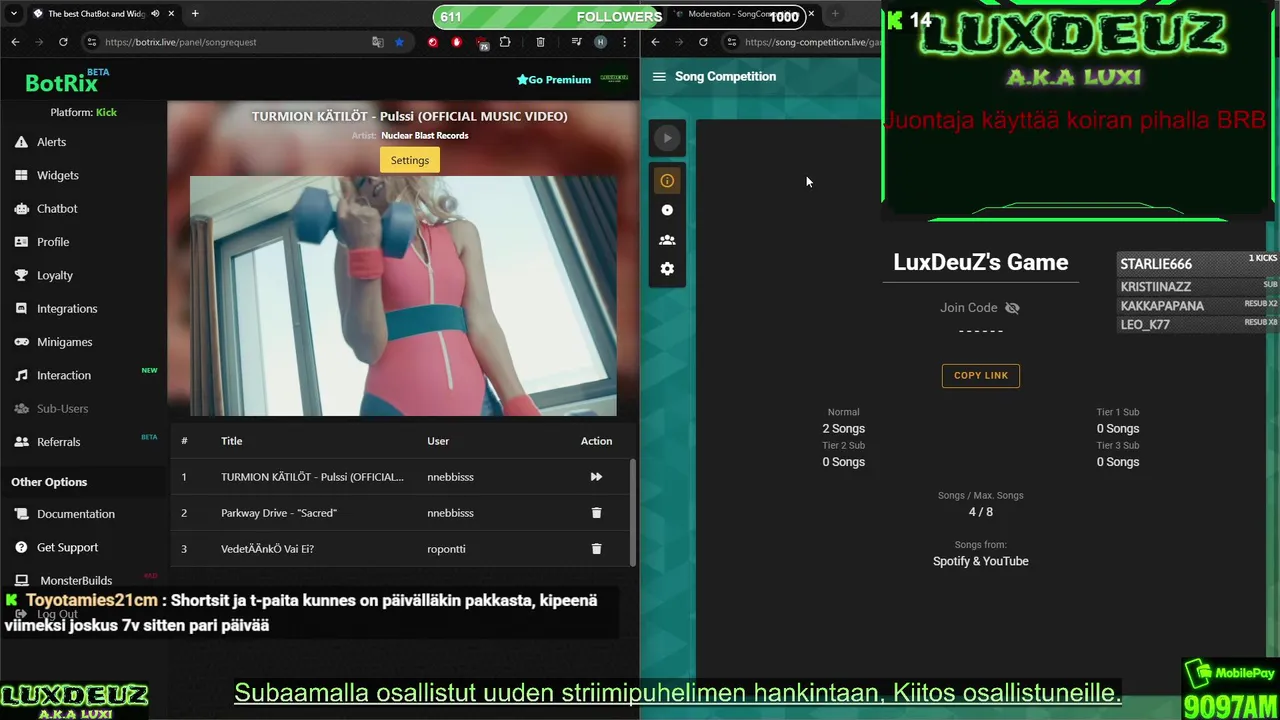Click the music video player thumbnail
The height and width of the screenshot is (720, 1280).
[403, 296]
